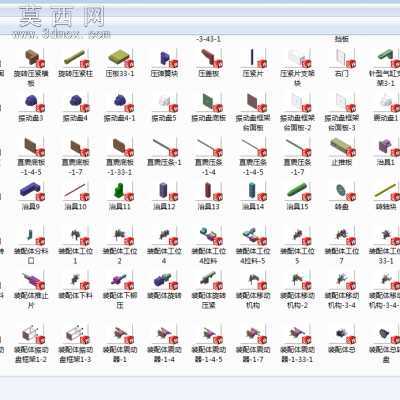The image size is (400, 400).
Task: Click the 装配体工位4拉料 assembly file thumbnail
Action: coord(209,236)
